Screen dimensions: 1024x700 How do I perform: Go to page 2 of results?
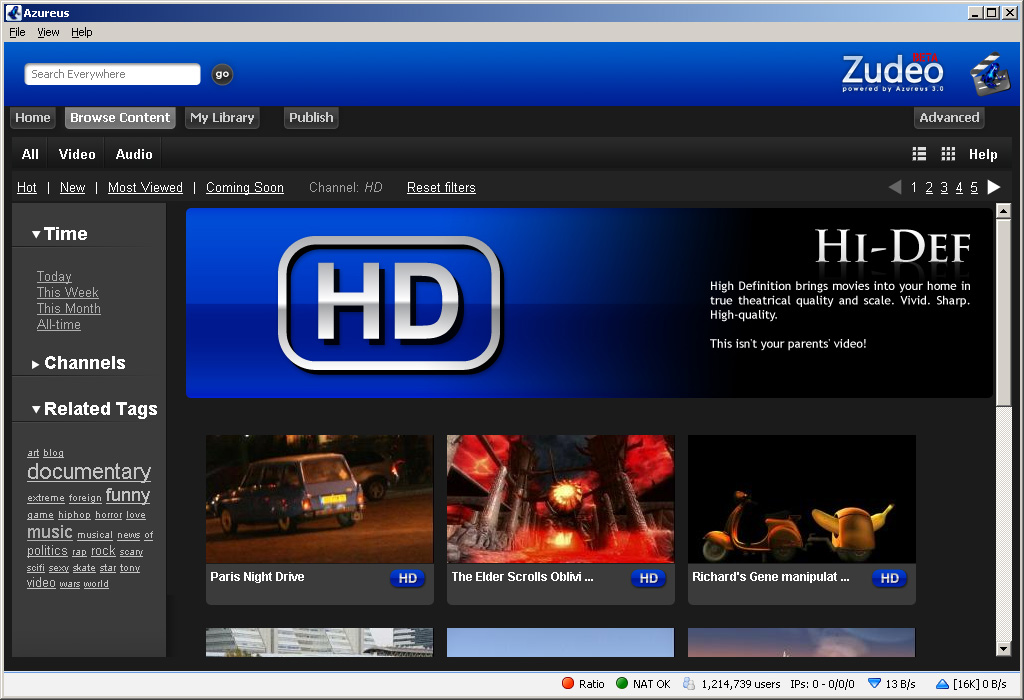point(929,187)
